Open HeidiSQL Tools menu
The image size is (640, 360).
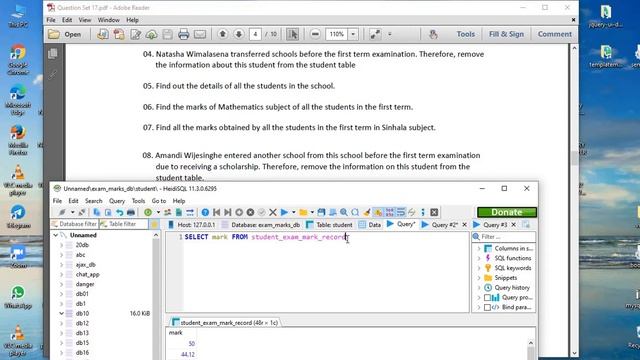(x=138, y=201)
